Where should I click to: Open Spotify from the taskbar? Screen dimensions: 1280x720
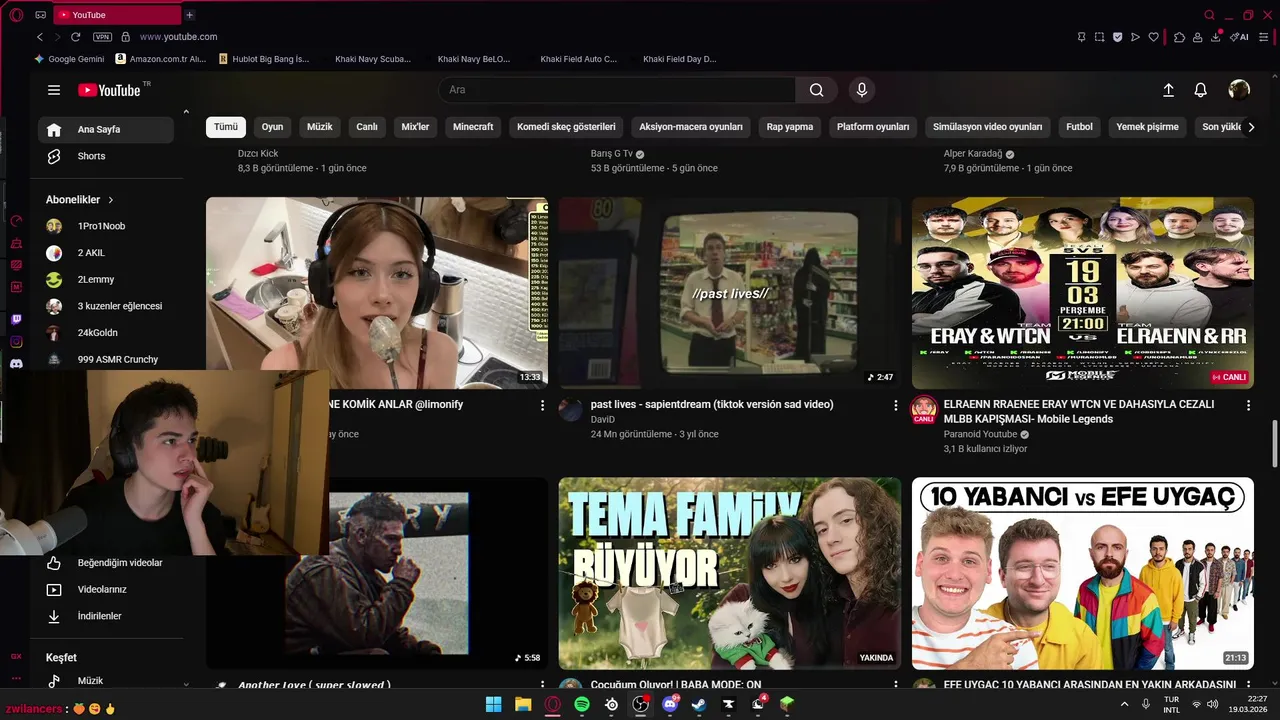point(582,705)
